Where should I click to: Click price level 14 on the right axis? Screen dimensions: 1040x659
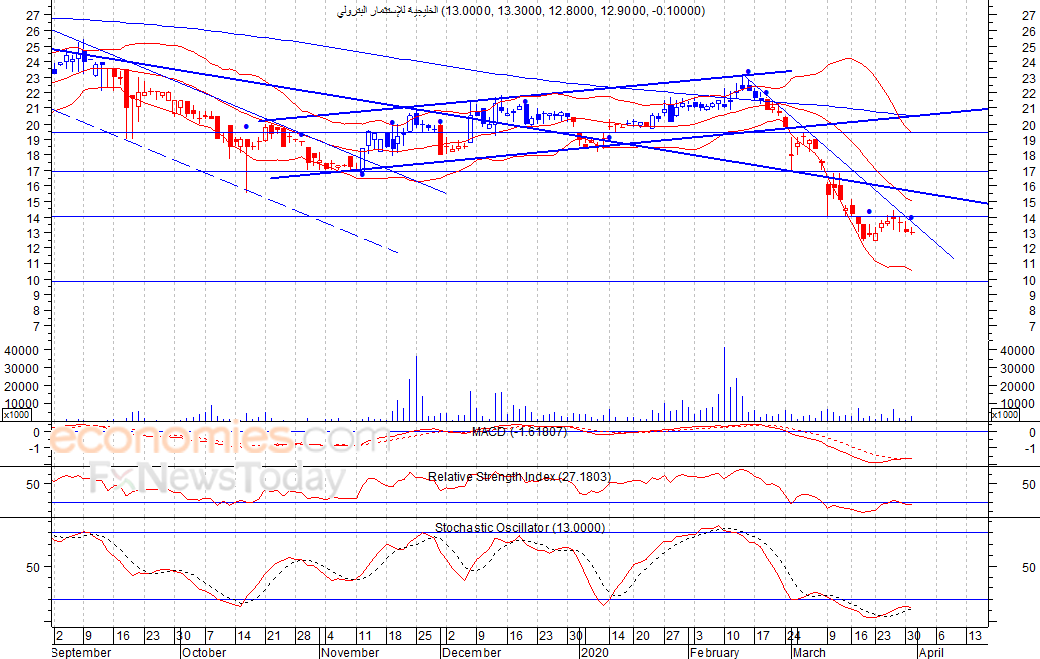[1029, 219]
